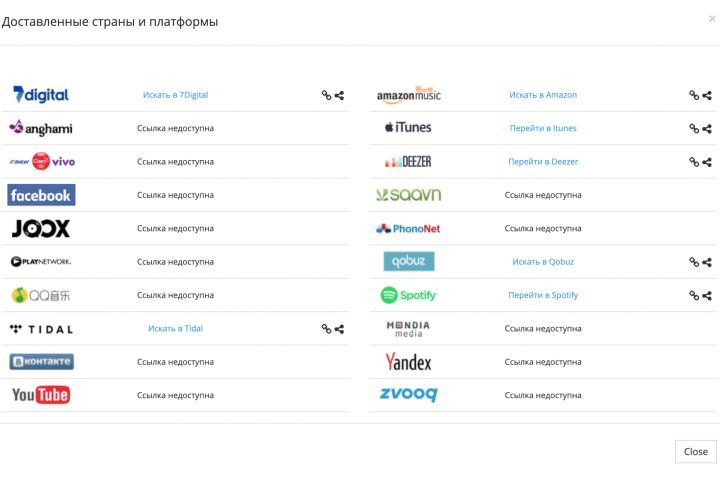The height and width of the screenshot is (480, 720).
Task: Share the Deezer link
Action: click(x=707, y=162)
